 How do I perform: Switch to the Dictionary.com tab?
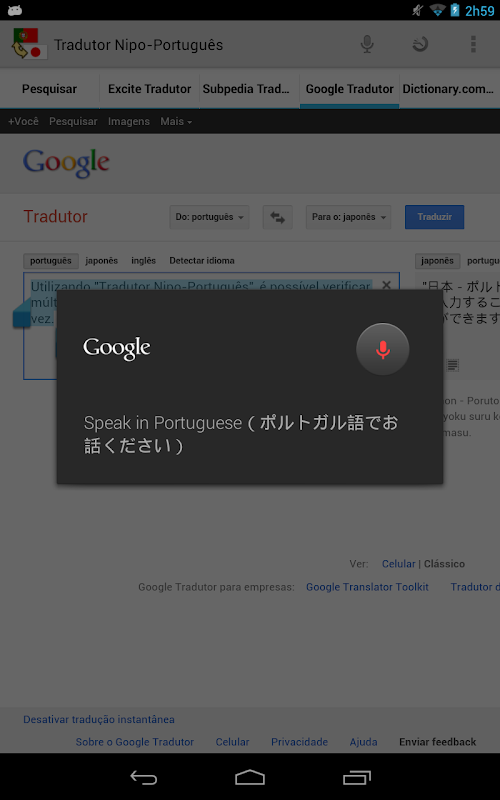point(449,89)
